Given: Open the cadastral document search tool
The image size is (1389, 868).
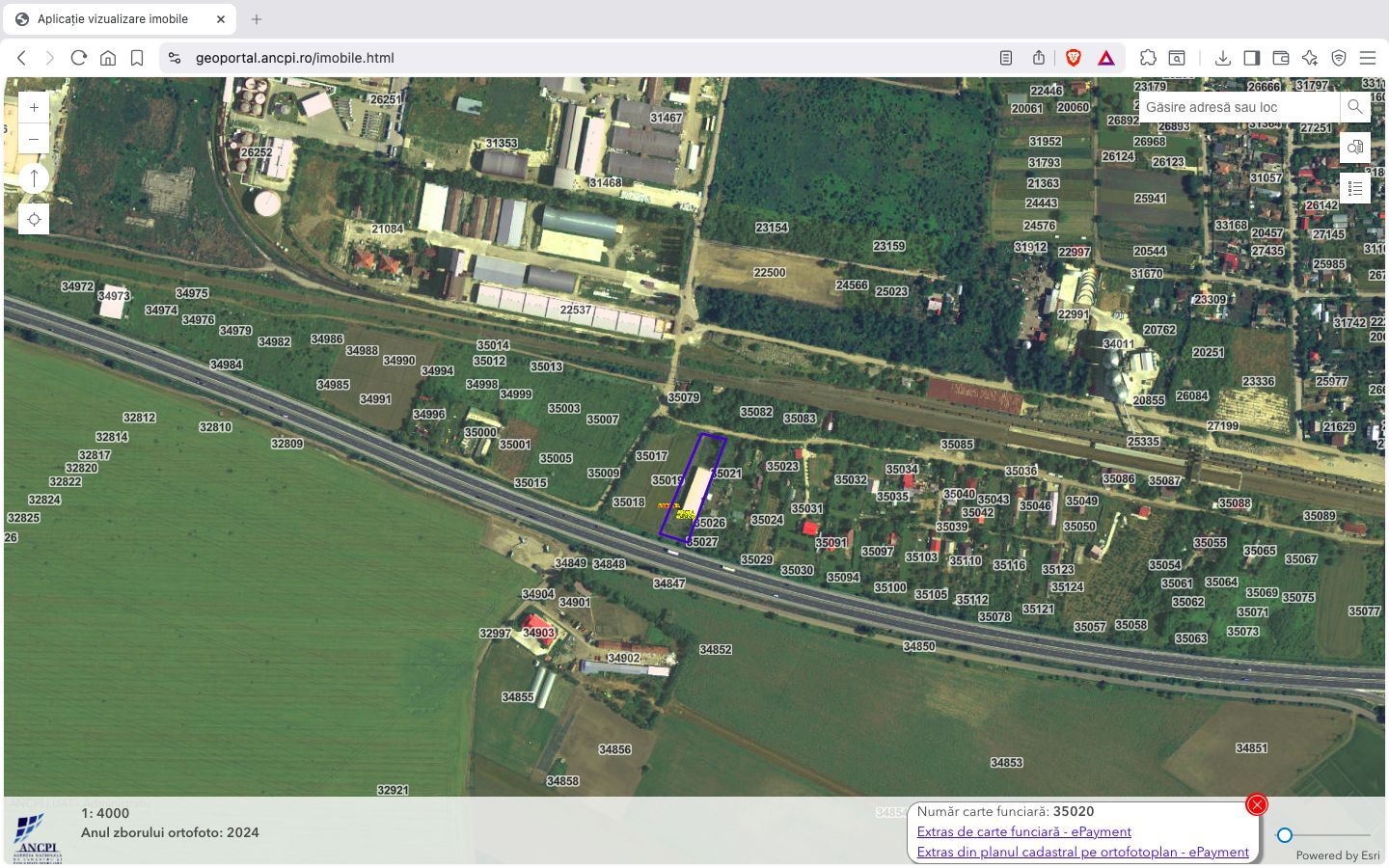Looking at the screenshot, I should point(1355,147).
